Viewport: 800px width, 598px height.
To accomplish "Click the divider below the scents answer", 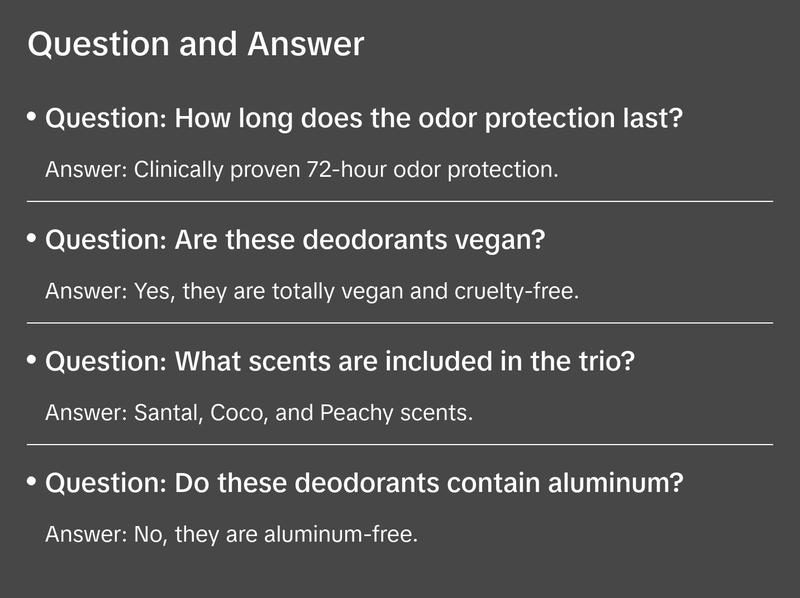I will pyautogui.click(x=400, y=444).
